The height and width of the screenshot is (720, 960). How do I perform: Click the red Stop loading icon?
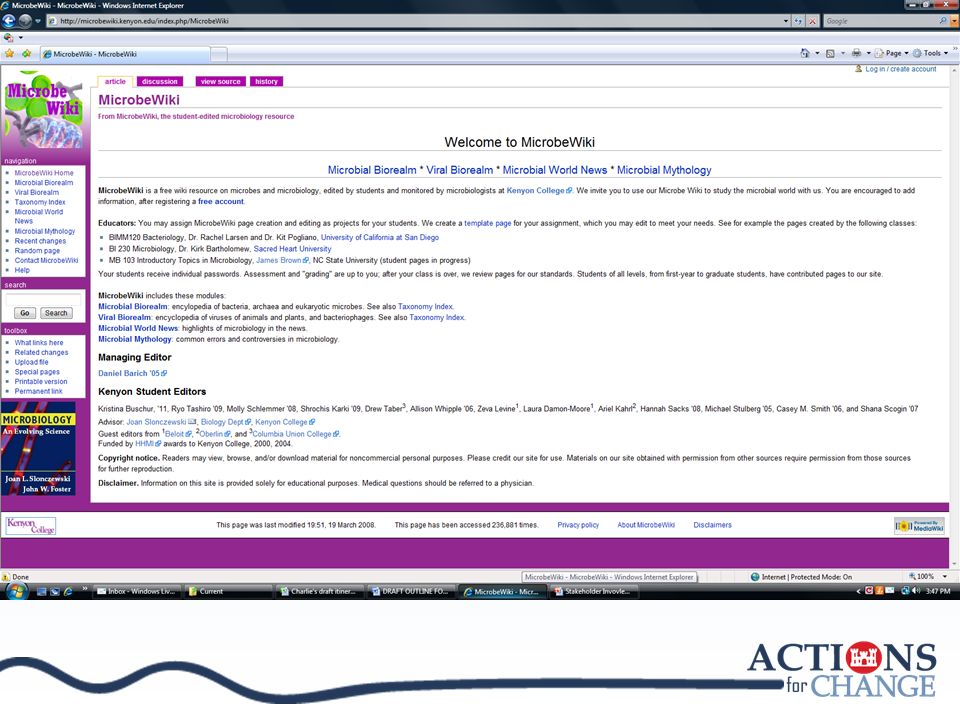pyautogui.click(x=812, y=21)
